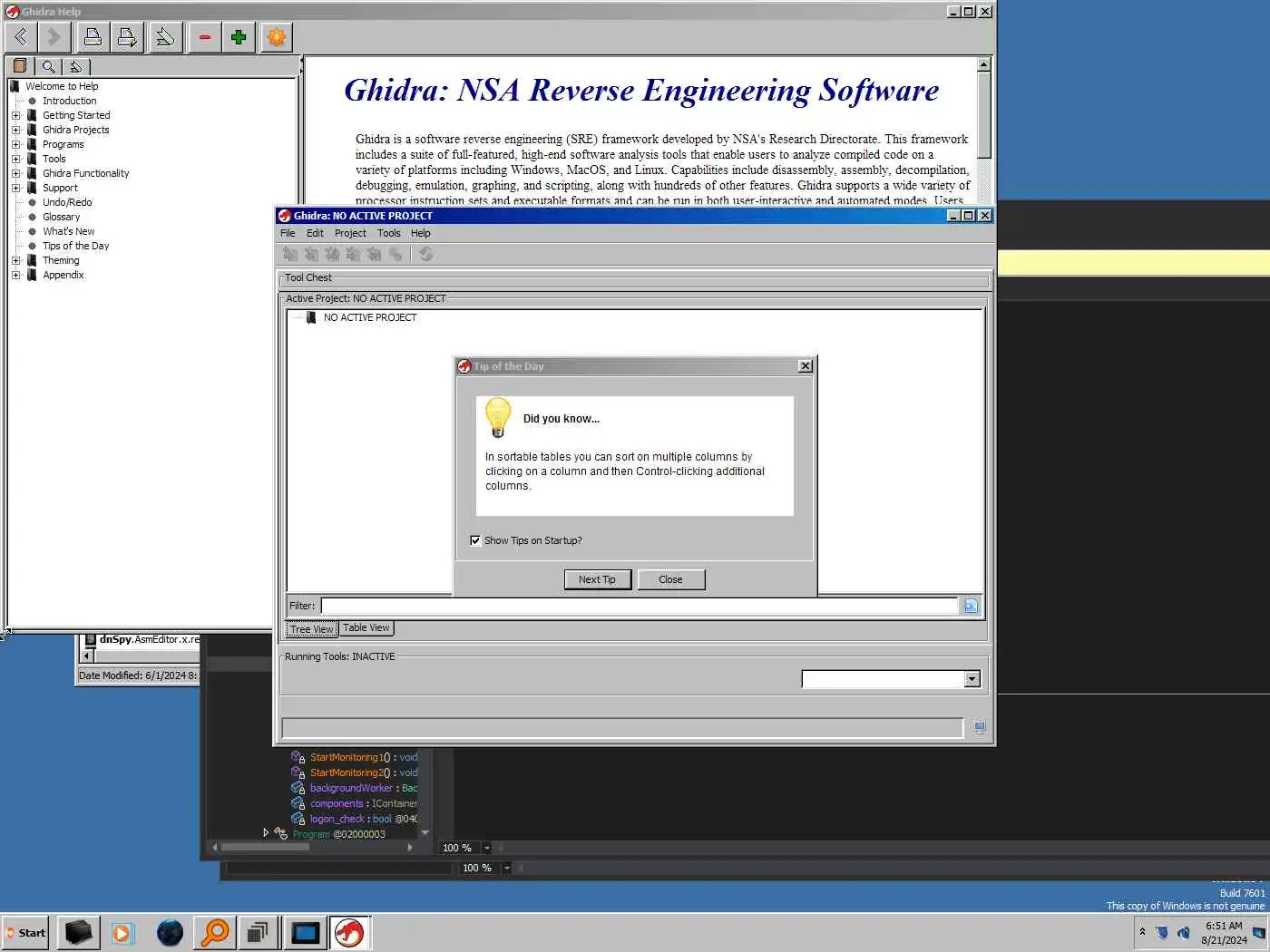This screenshot has width=1270, height=952.
Task: Click stacked windows taskbar icon
Action: pos(259,932)
